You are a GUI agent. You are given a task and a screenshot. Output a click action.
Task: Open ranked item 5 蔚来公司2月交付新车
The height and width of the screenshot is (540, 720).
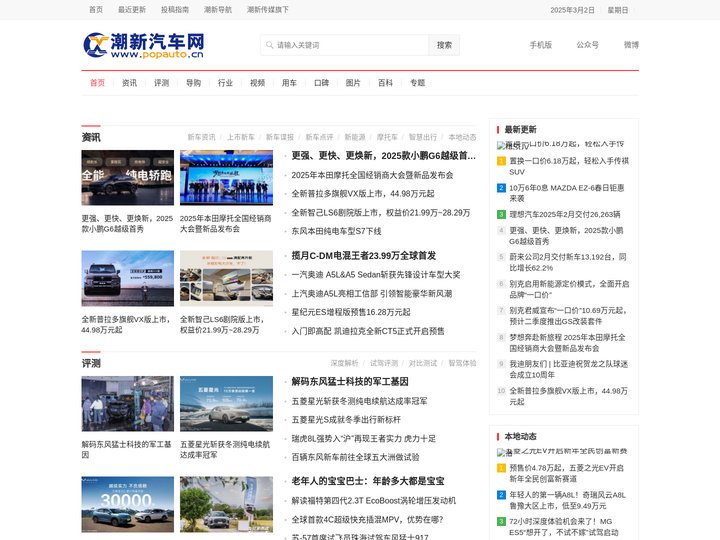click(x=568, y=262)
